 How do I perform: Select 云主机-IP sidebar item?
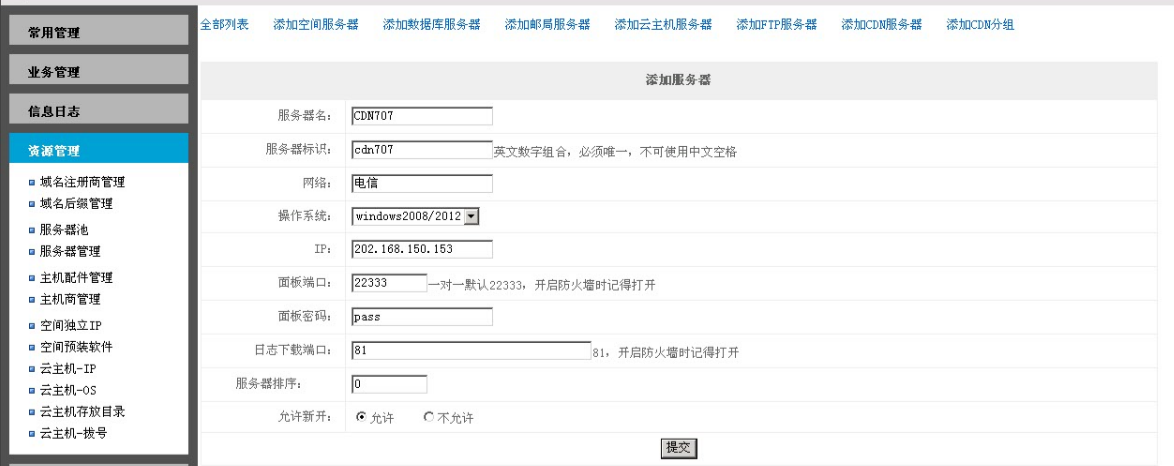68,368
